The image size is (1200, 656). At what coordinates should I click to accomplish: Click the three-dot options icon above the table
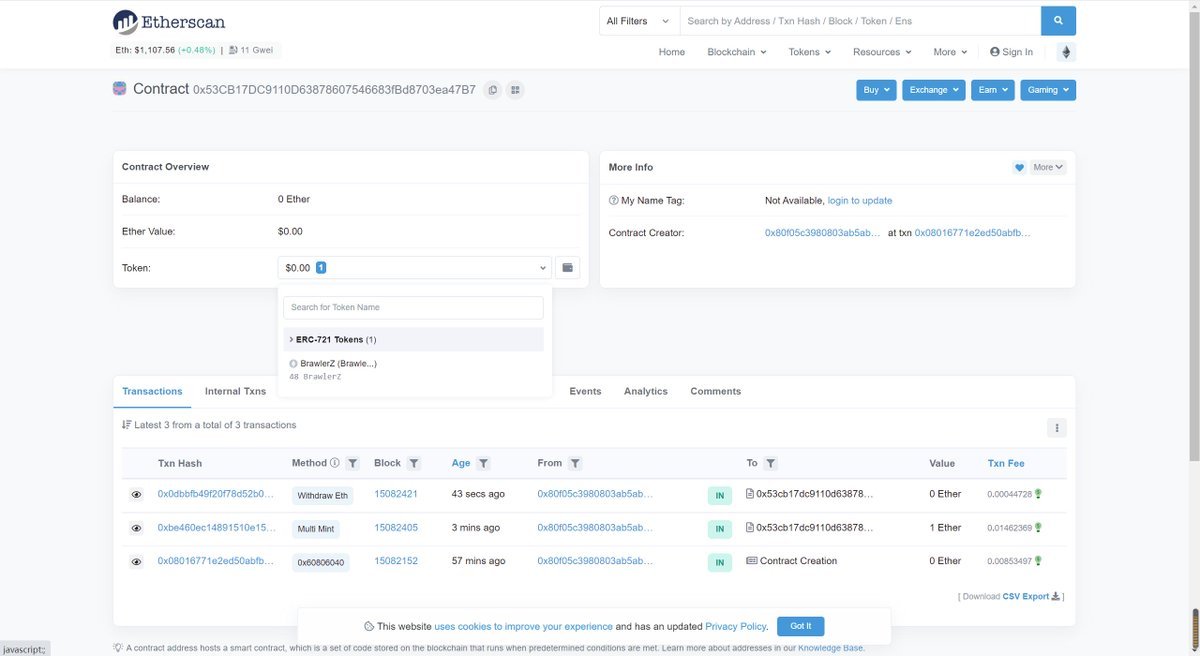tap(1056, 428)
